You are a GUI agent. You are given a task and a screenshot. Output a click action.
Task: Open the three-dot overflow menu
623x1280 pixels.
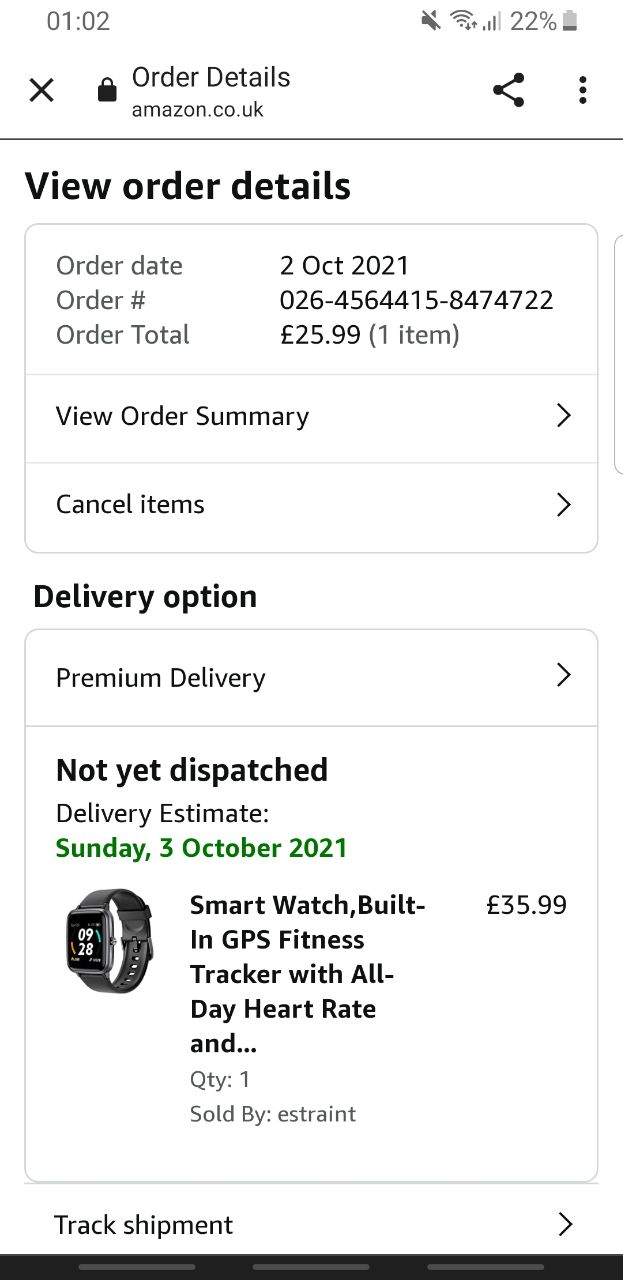click(582, 91)
